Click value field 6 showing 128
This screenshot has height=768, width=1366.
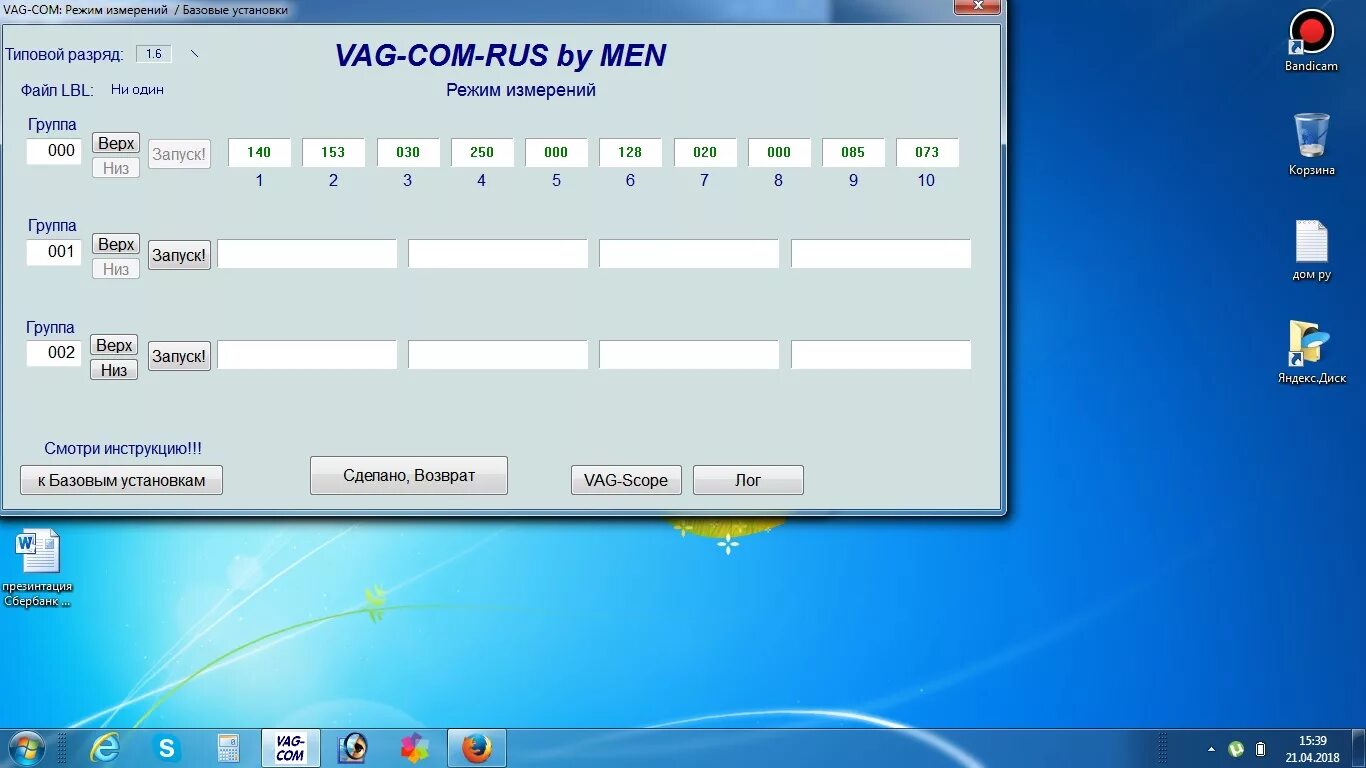tap(630, 152)
